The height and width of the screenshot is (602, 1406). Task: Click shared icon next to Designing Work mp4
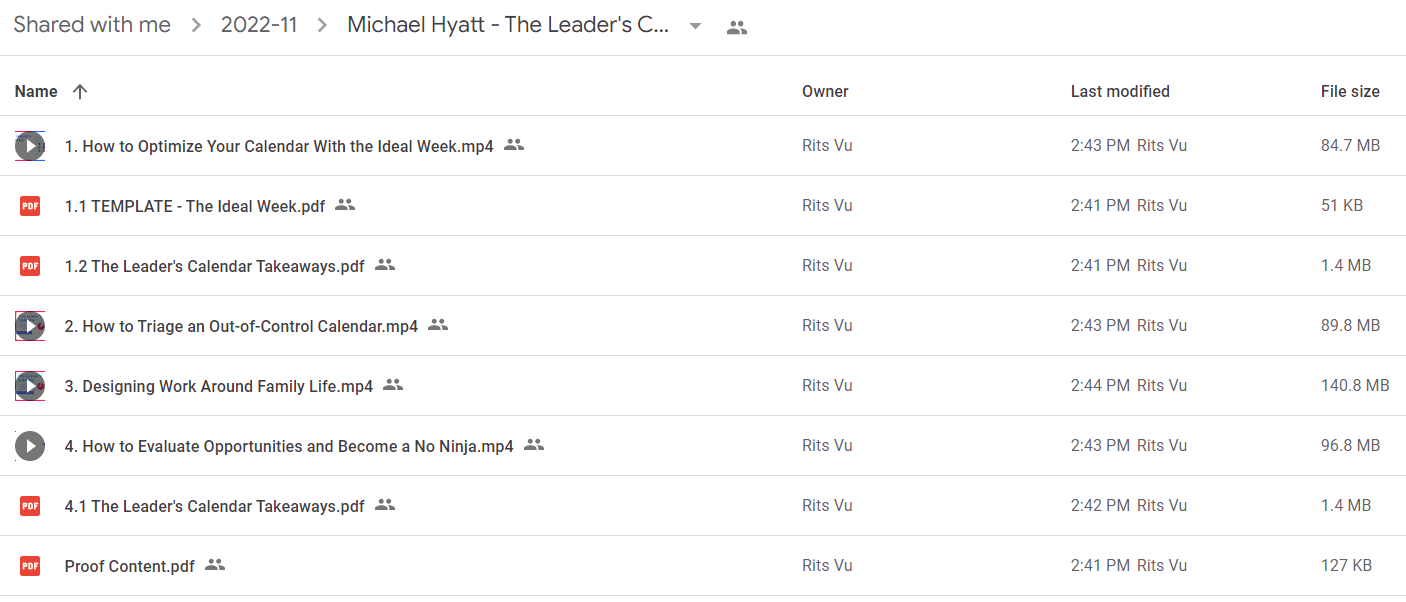point(393,385)
